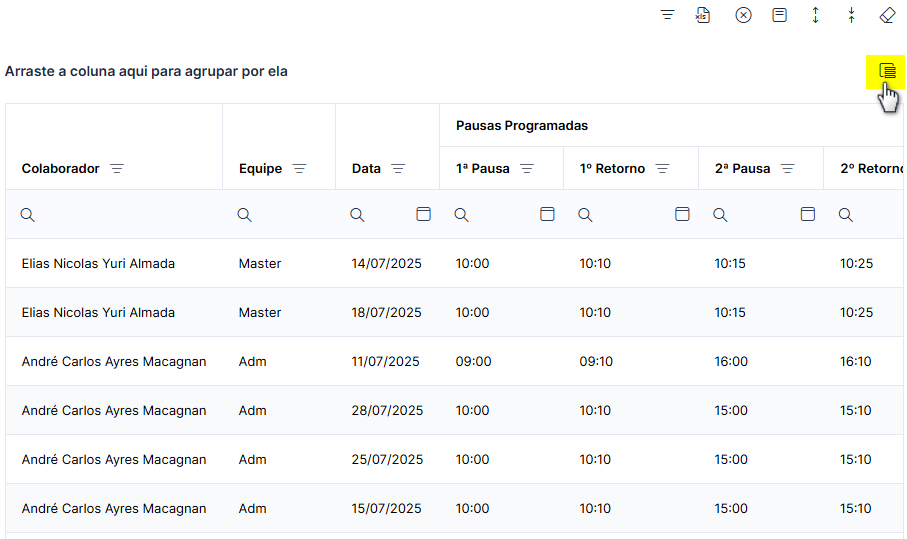Screen dimensions: 907x539
Task: Click search icon in Equipe filter row
Action: click(244, 215)
